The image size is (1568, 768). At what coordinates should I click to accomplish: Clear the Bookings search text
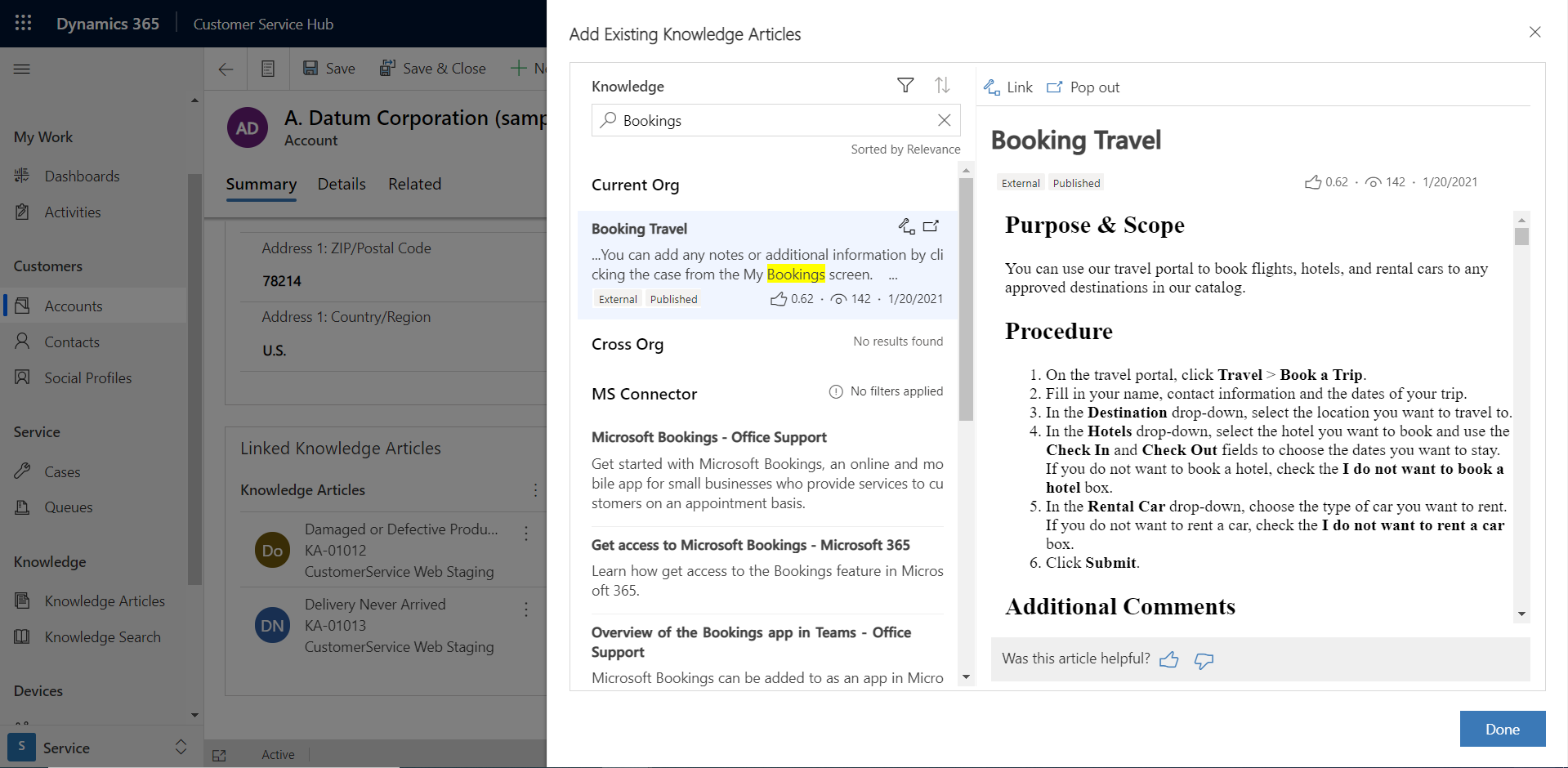tap(944, 120)
